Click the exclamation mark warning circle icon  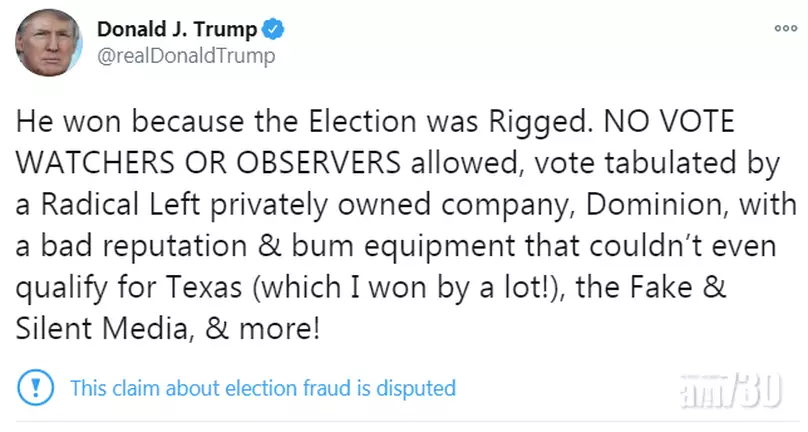[x=36, y=387]
